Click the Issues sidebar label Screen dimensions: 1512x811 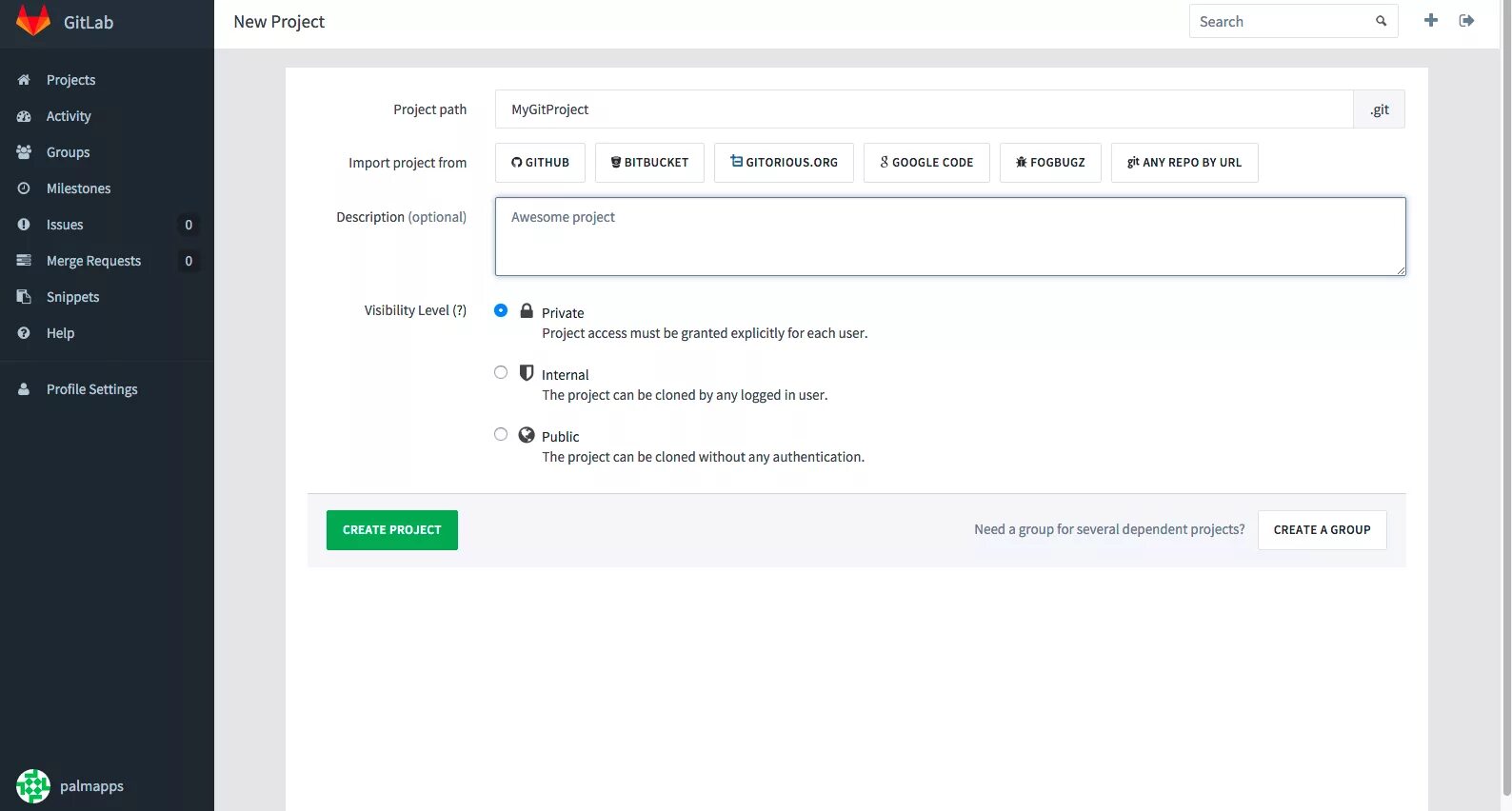[x=65, y=225]
